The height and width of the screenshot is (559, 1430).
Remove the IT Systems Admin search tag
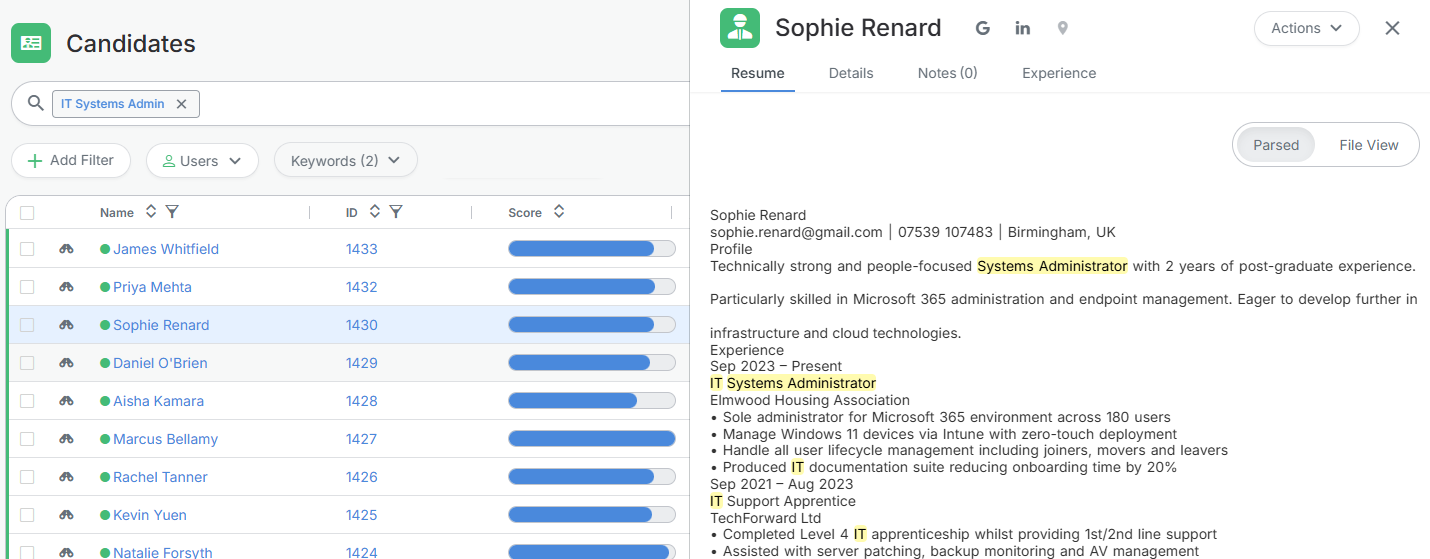[181, 104]
